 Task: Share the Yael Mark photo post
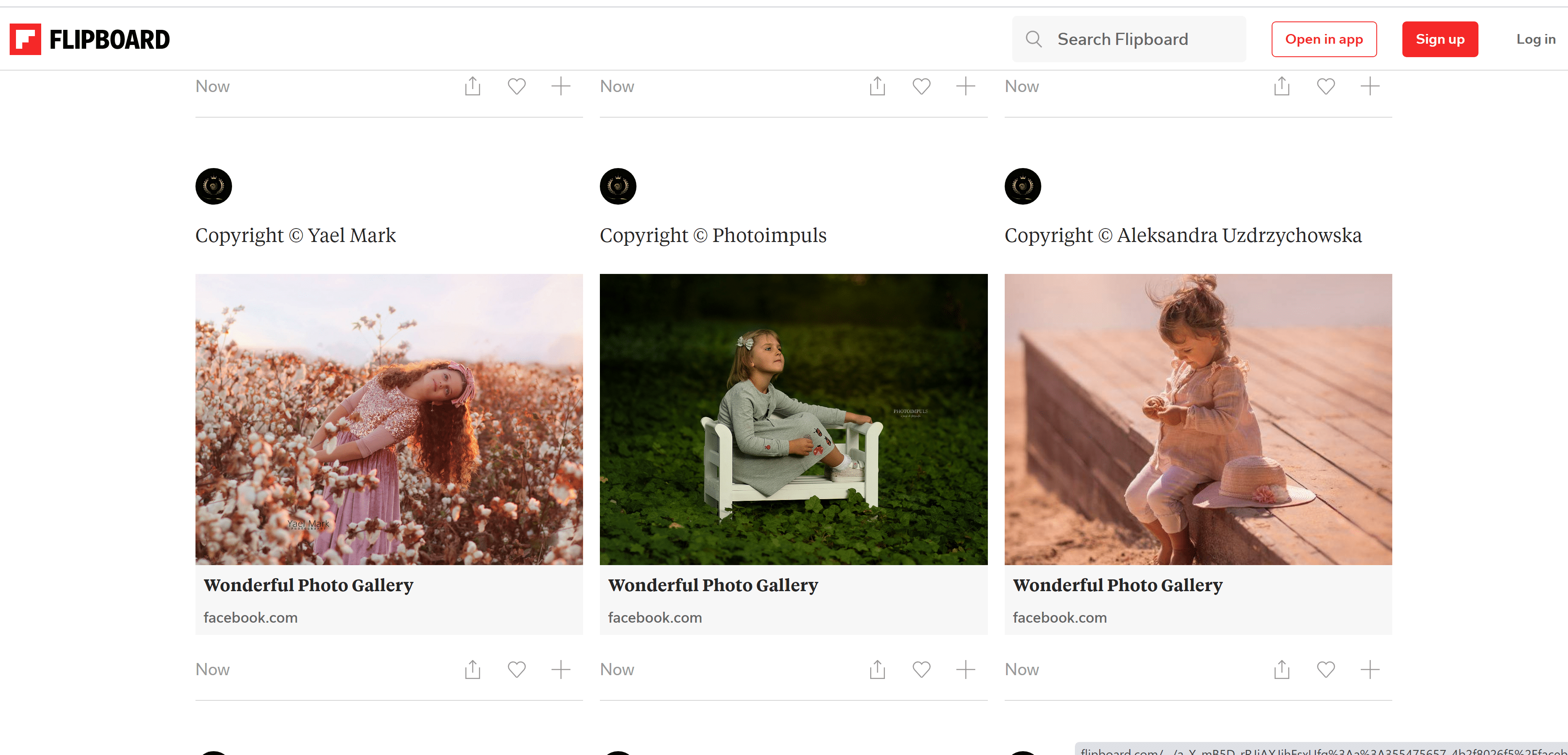click(x=473, y=670)
